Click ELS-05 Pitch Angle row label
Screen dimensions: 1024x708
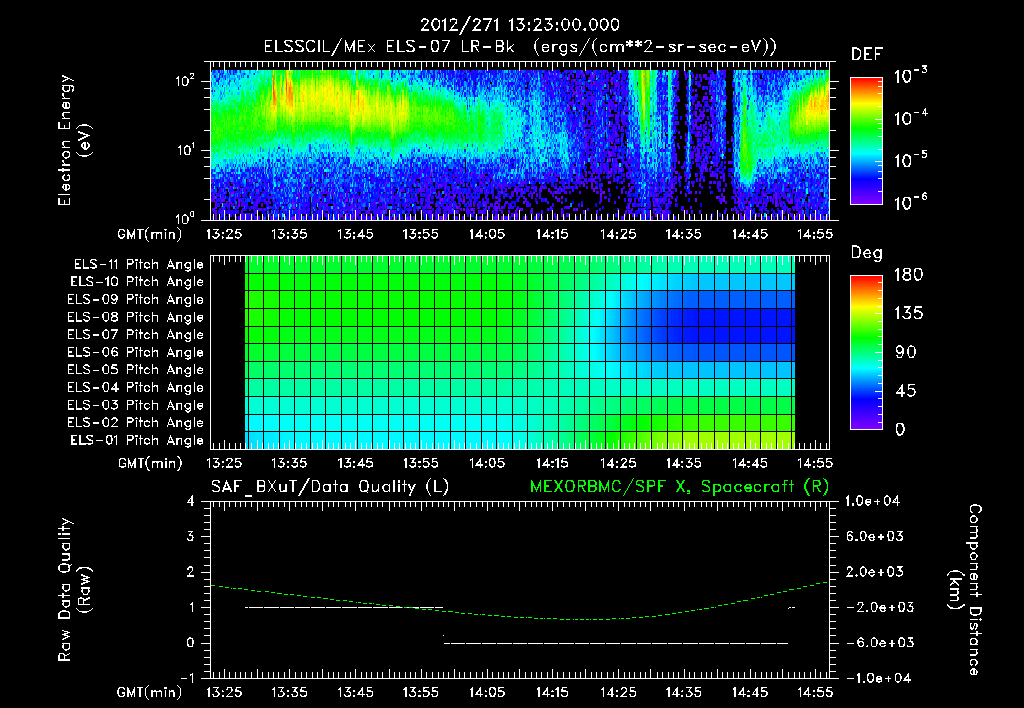[x=135, y=370]
